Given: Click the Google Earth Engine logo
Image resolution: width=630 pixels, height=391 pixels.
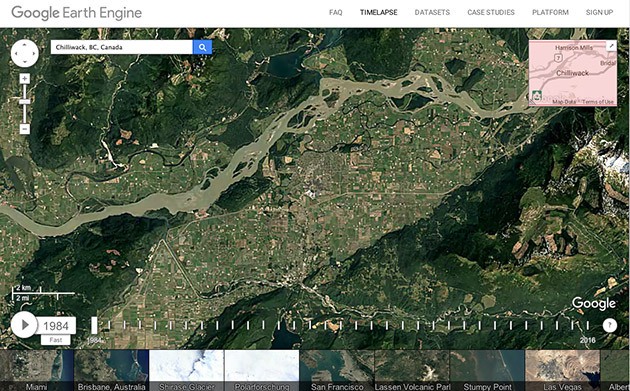Looking at the screenshot, I should pos(76,13).
